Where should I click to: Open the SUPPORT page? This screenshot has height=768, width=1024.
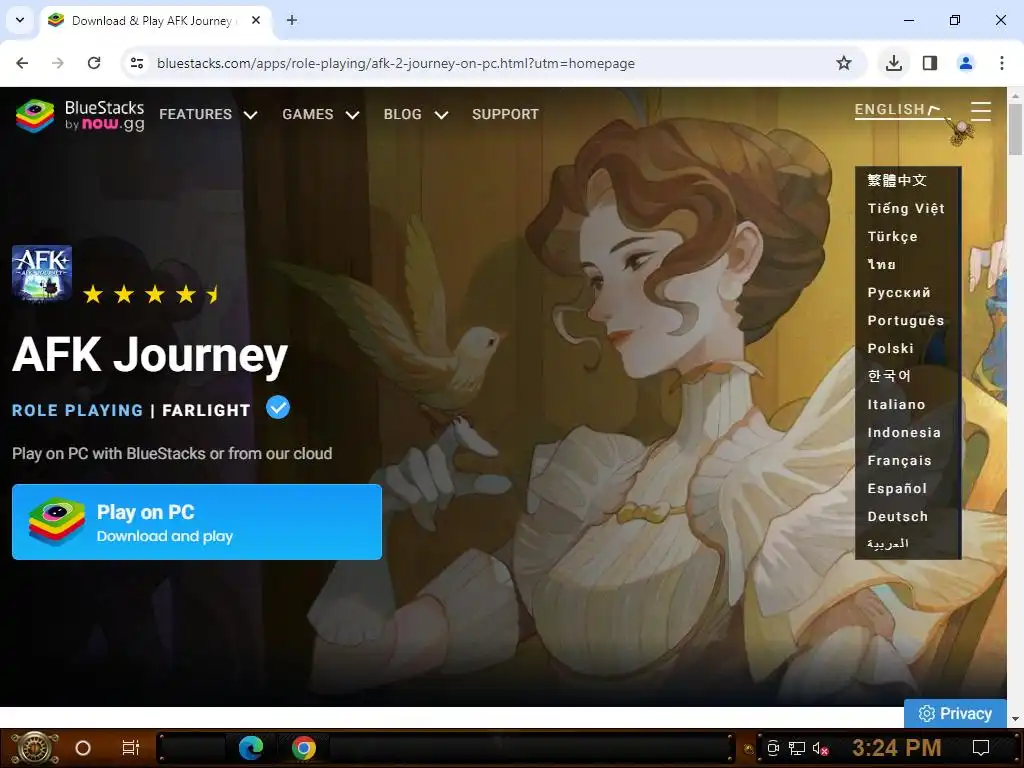point(505,114)
